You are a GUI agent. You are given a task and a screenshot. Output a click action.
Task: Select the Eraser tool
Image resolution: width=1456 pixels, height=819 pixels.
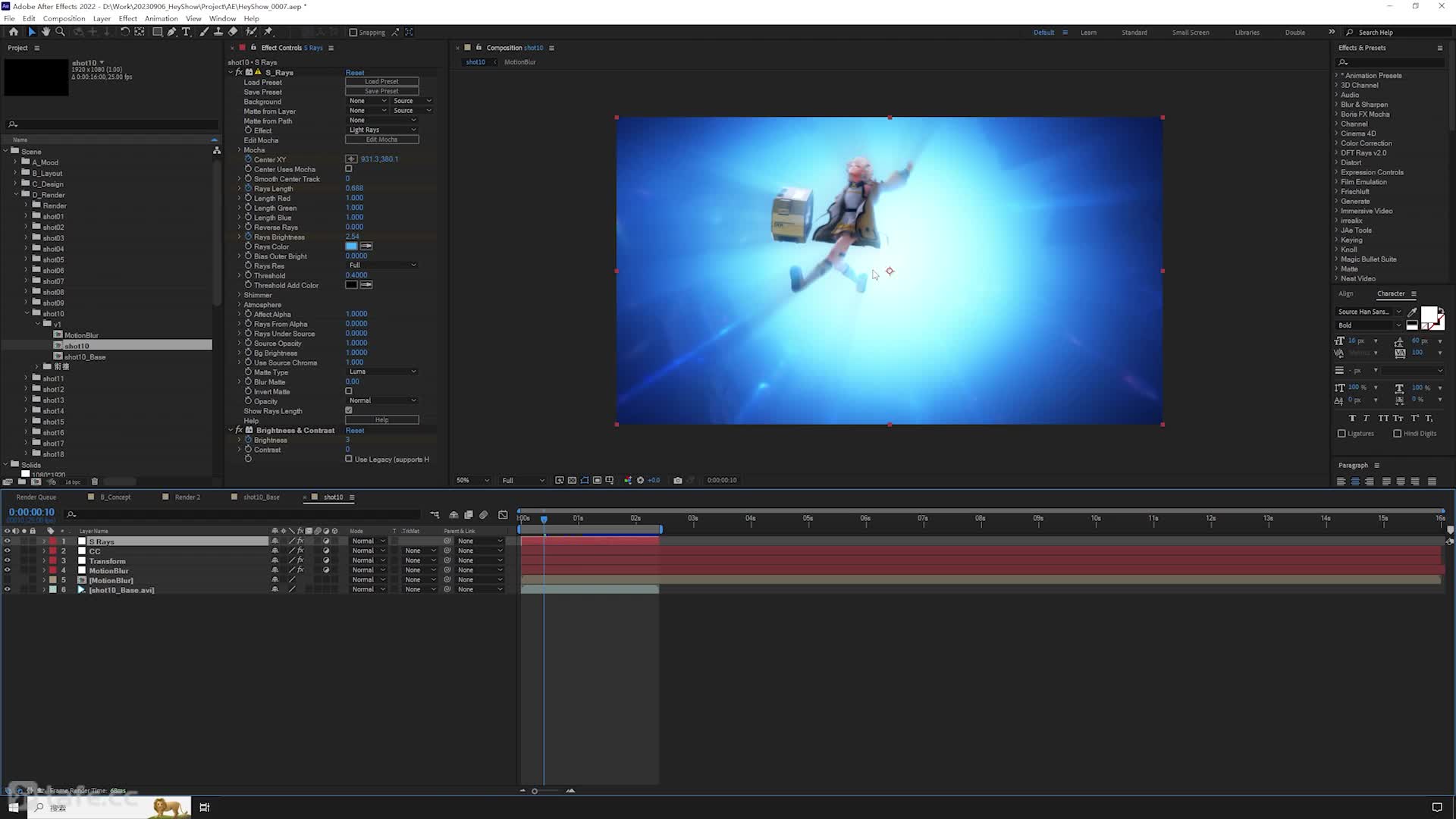(x=233, y=32)
